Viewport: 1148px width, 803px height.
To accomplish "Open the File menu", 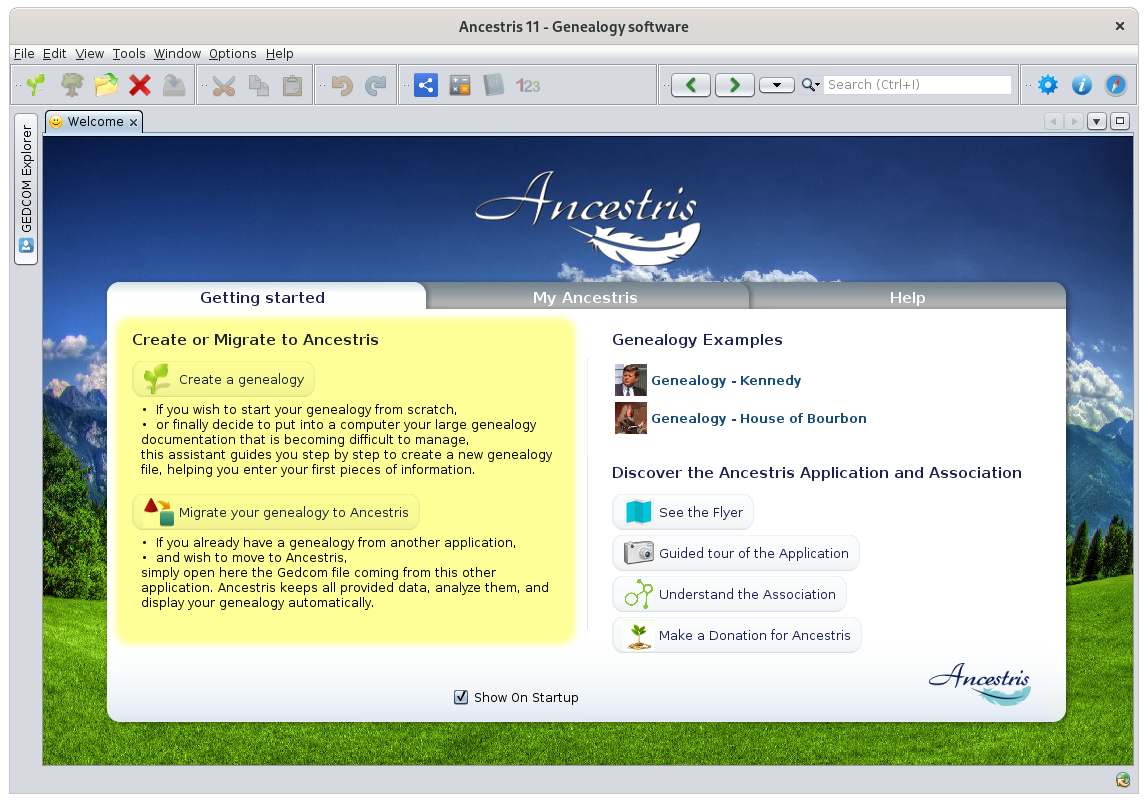I will point(24,53).
